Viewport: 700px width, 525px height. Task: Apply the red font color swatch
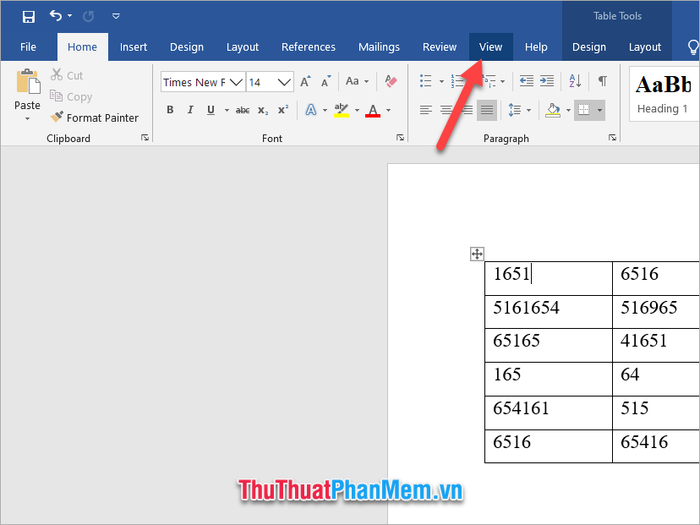coord(373,110)
